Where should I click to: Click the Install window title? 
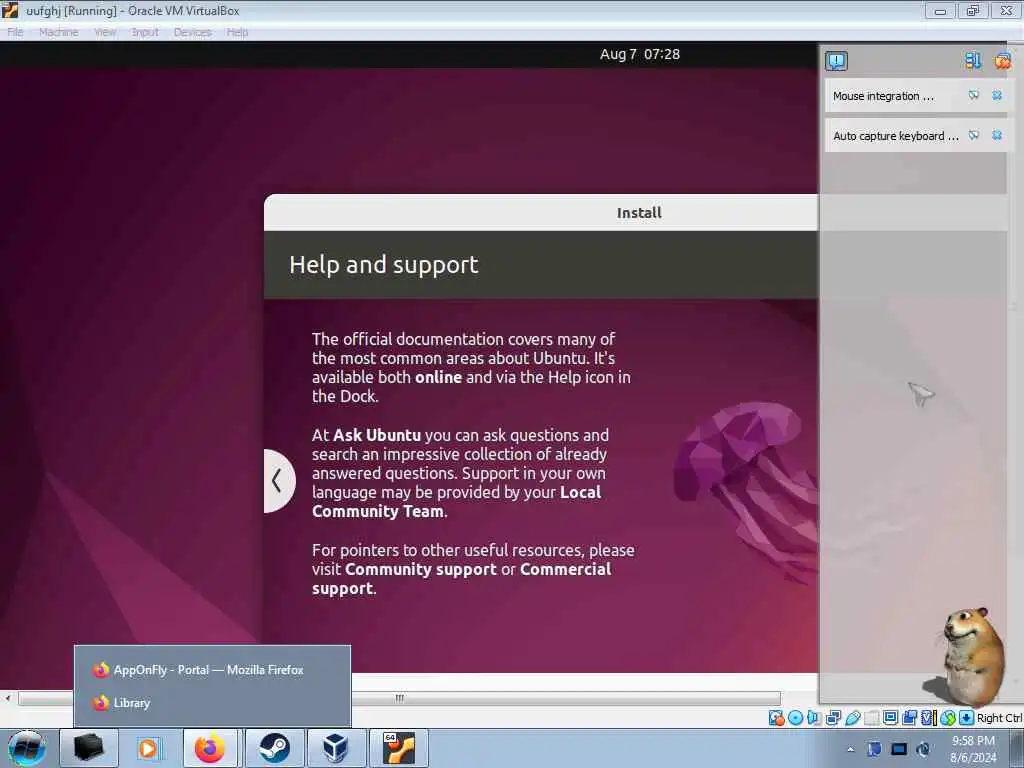tap(639, 213)
